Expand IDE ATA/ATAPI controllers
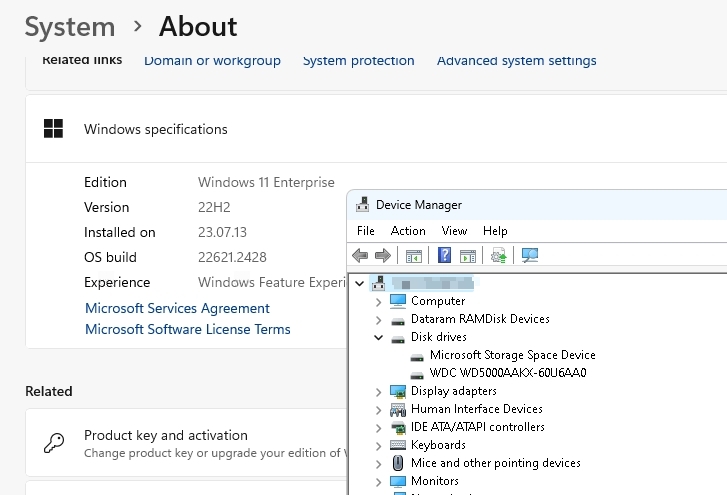 click(x=378, y=428)
